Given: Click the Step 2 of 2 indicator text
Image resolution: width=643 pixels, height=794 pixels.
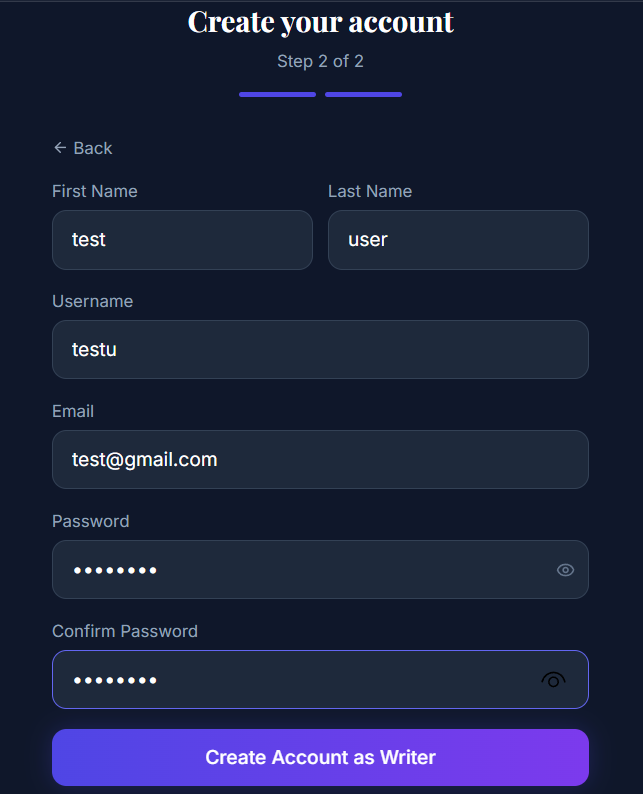Looking at the screenshot, I should (x=320, y=61).
